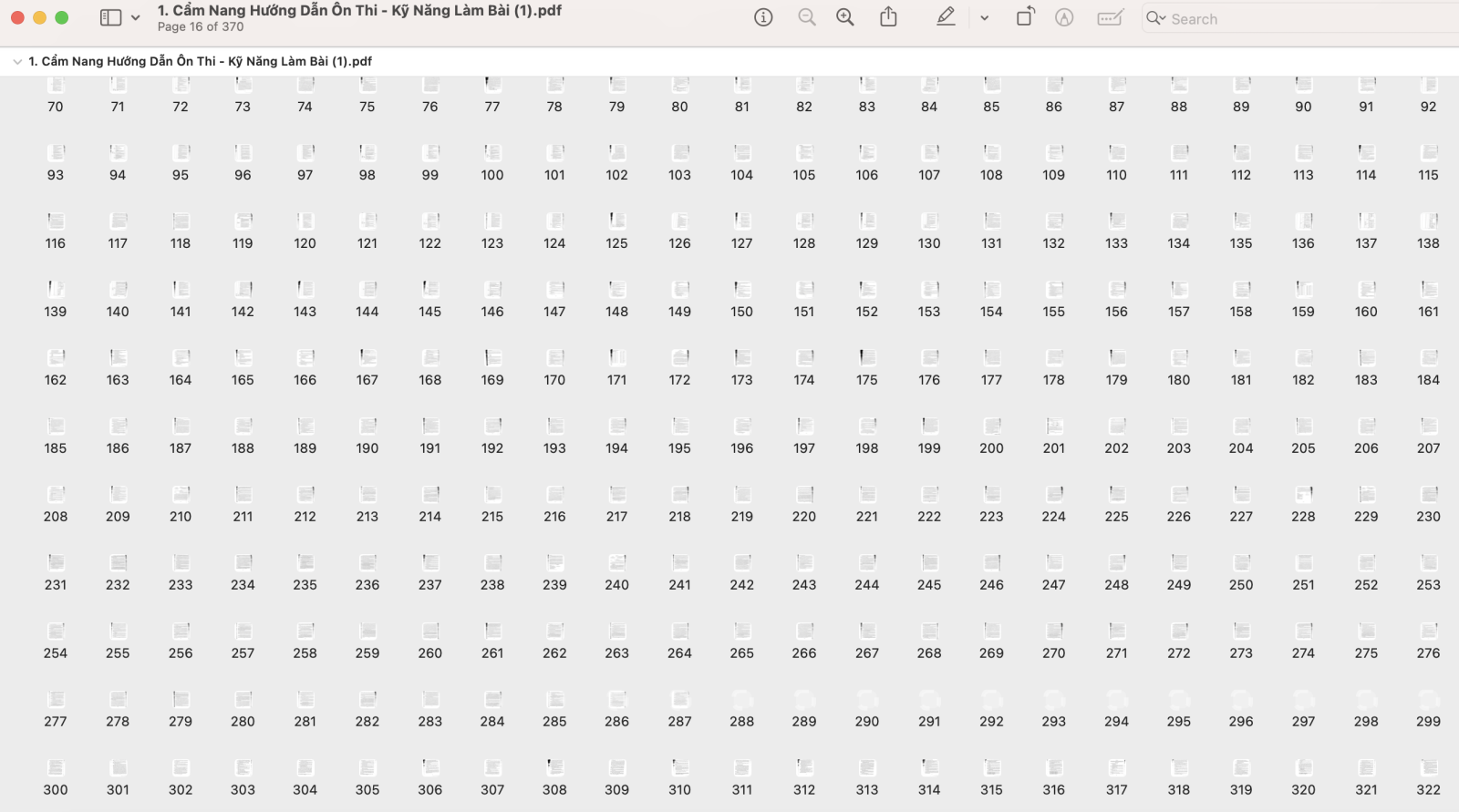Open the Share menu icon
The width and height of the screenshot is (1459, 812).
[888, 18]
